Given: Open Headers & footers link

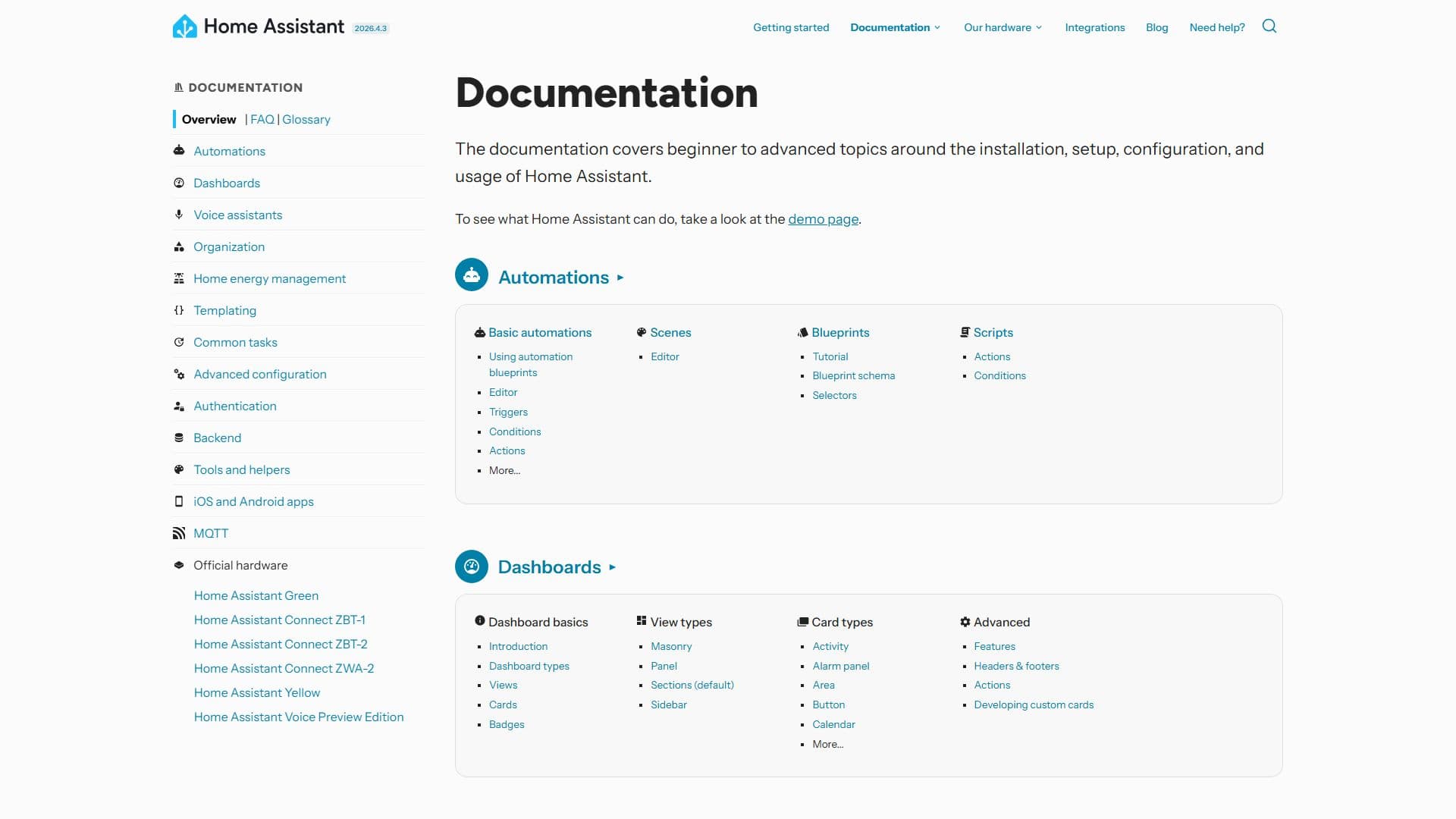Looking at the screenshot, I should [x=1016, y=666].
